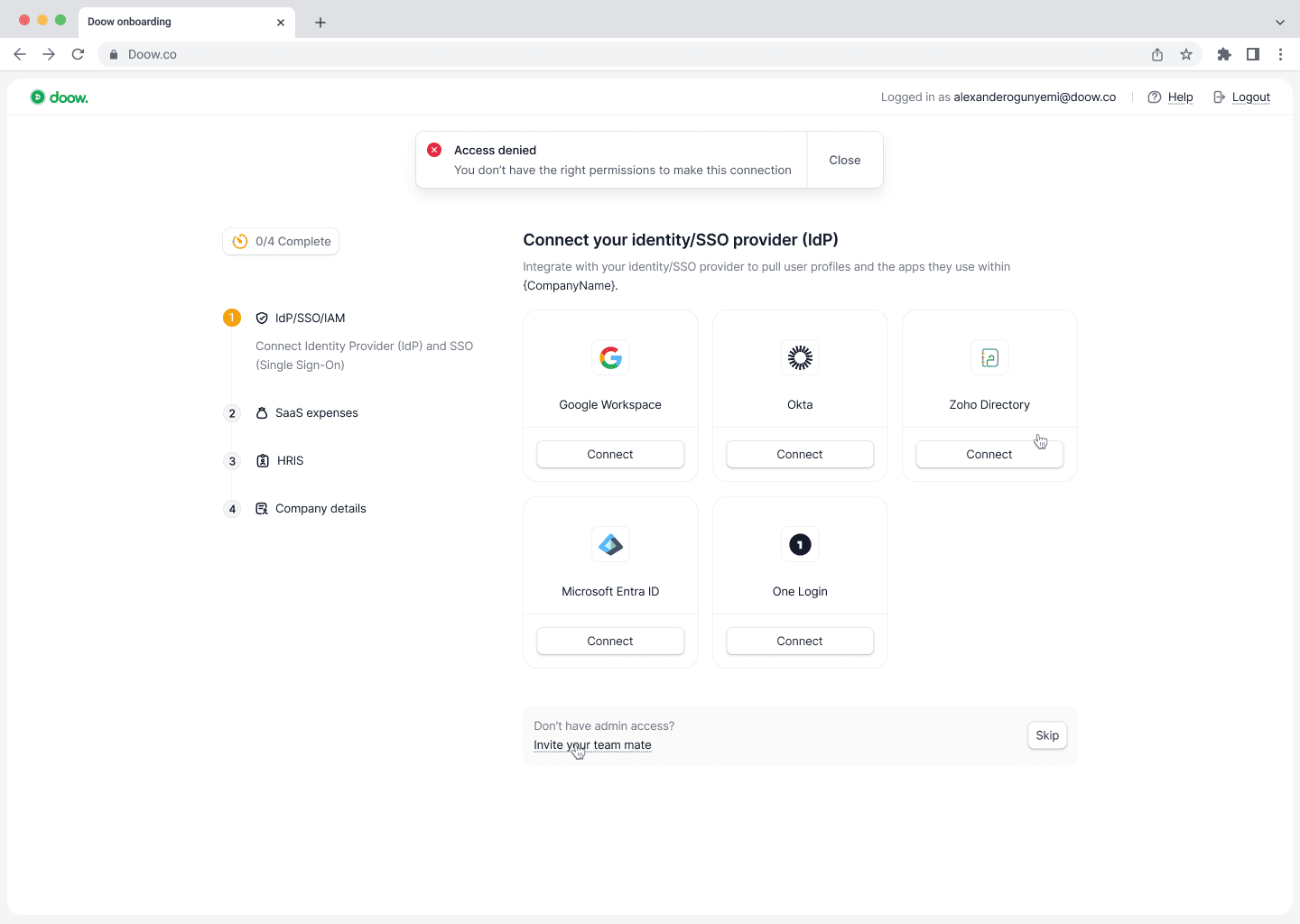Viewport: 1300px width, 924px height.
Task: Click the 'Okta' card label
Action: [800, 405]
